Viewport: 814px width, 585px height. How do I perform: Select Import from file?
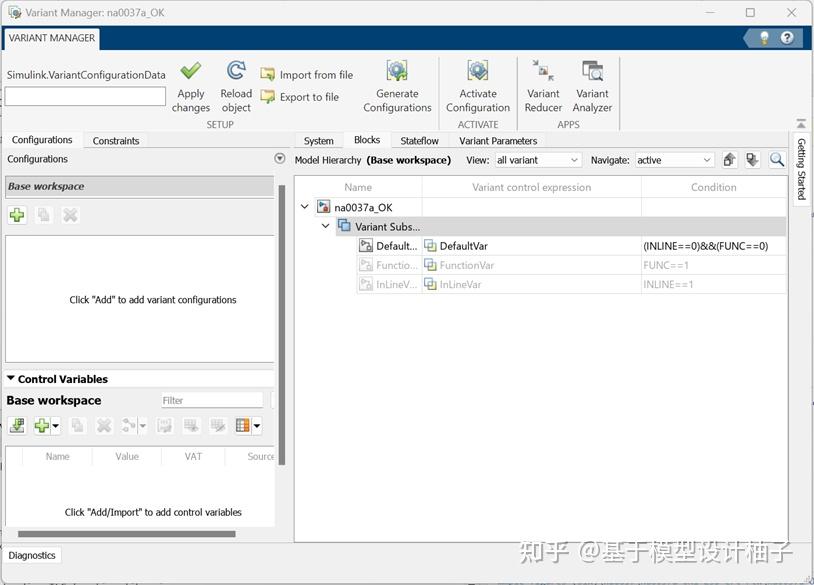coord(307,75)
